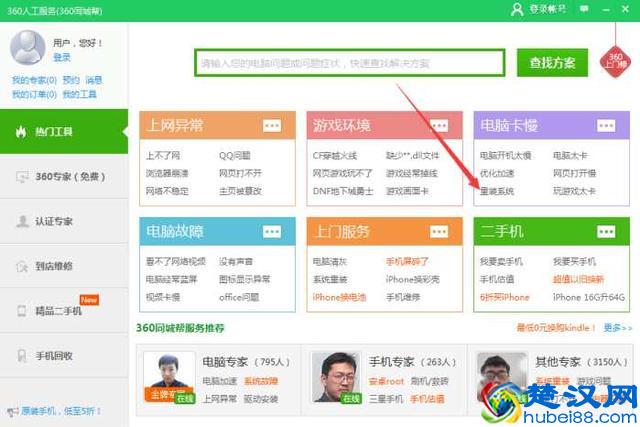Click the 到店维修 house icon

[22, 266]
